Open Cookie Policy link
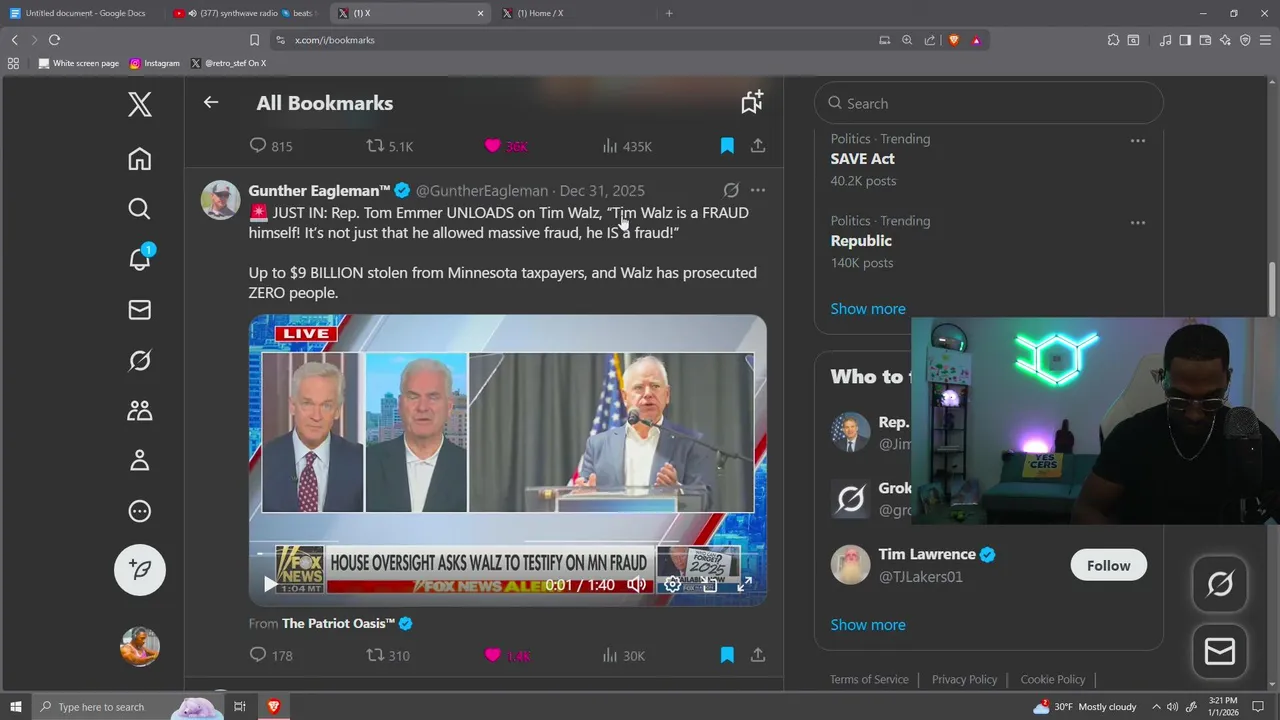This screenshot has height=720, width=1280. pos(1053,679)
